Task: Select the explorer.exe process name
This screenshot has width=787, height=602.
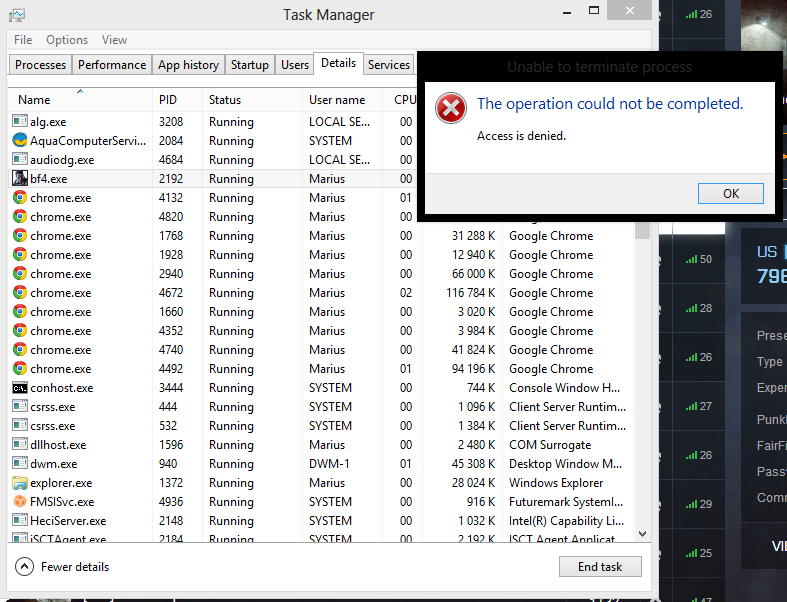Action: tap(61, 483)
